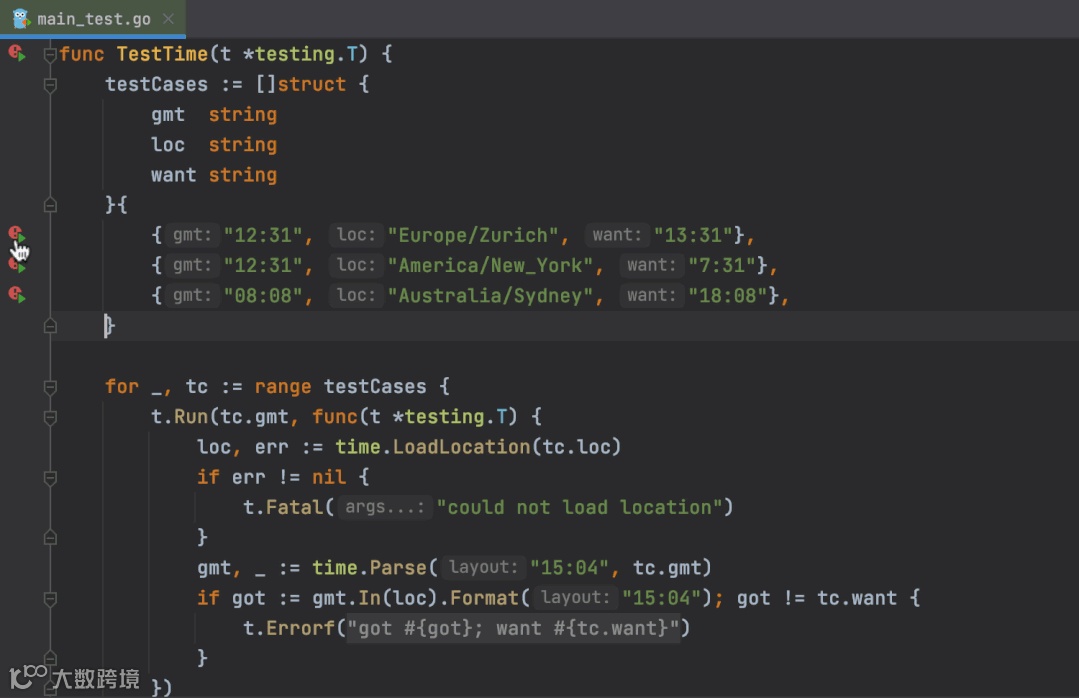Click the Go file icon on main_test.go tab

[x=21, y=19]
